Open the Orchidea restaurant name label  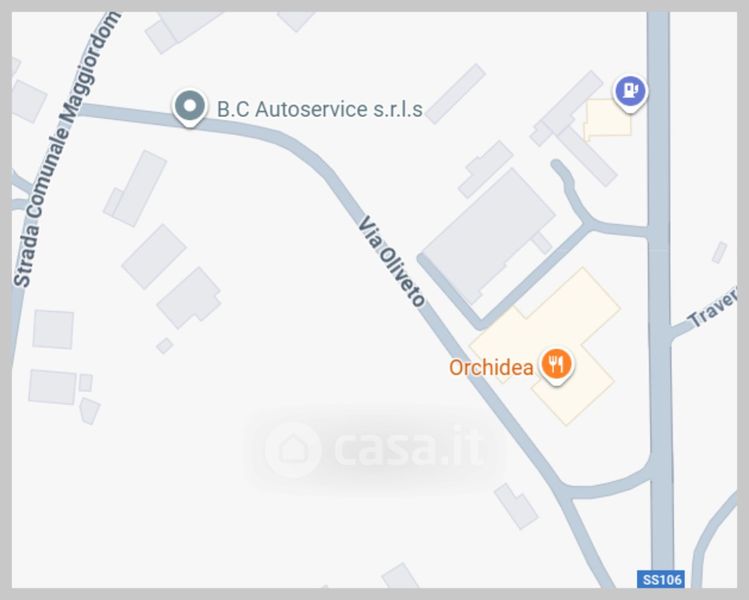coord(492,367)
